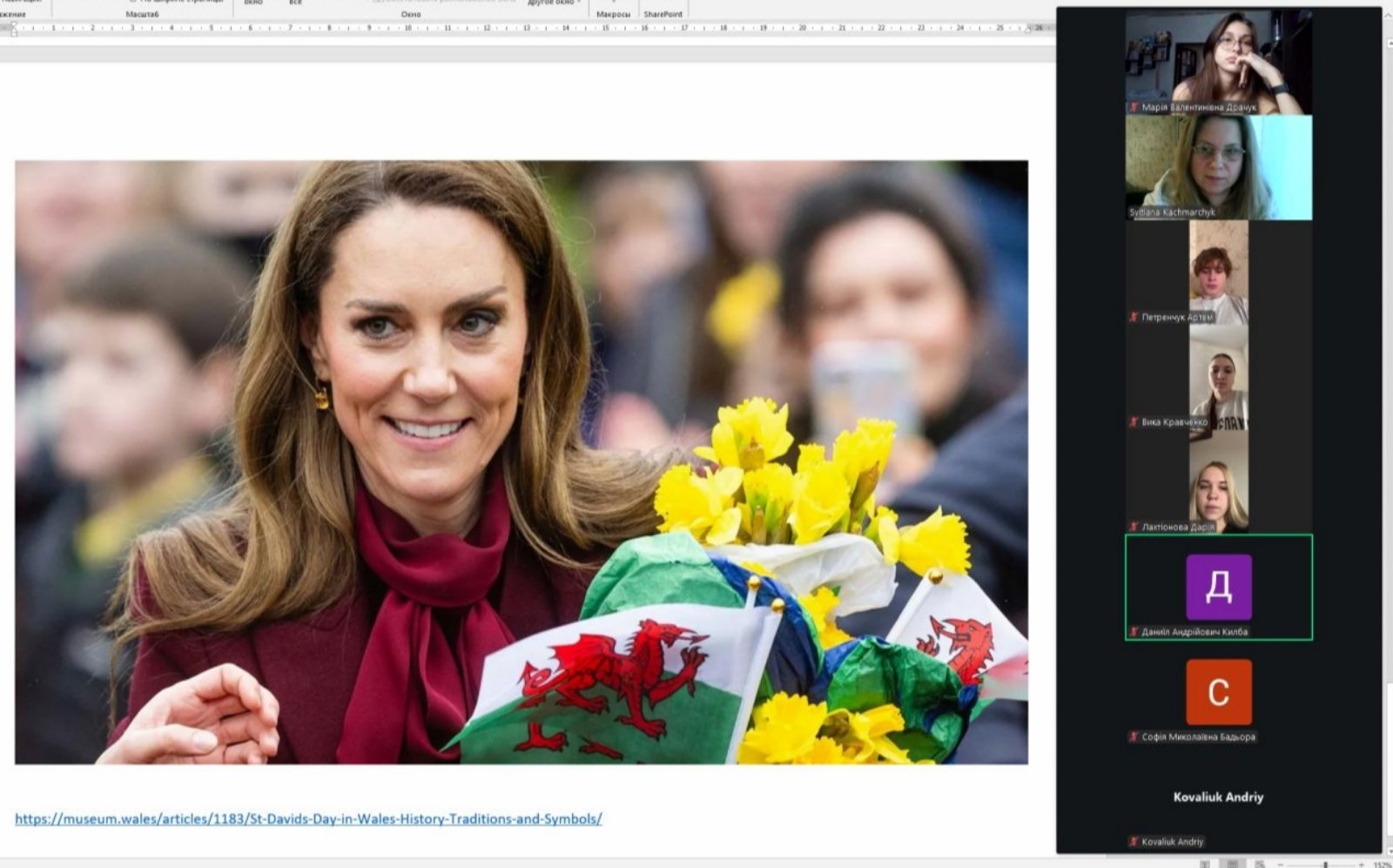This screenshot has height=868, width=1393.
Task: Click the muted mic icon for Даниїл Андрійович Килба
Action: (1134, 632)
